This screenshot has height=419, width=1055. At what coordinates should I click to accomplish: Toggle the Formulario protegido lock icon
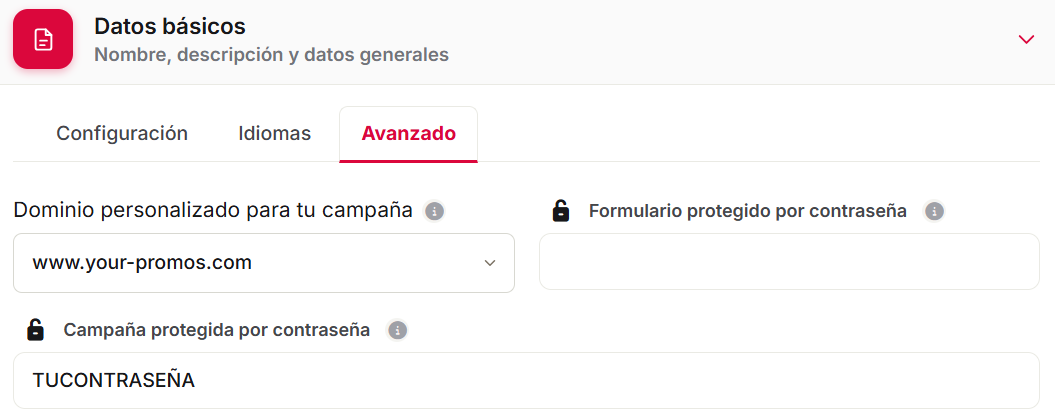[560, 211]
